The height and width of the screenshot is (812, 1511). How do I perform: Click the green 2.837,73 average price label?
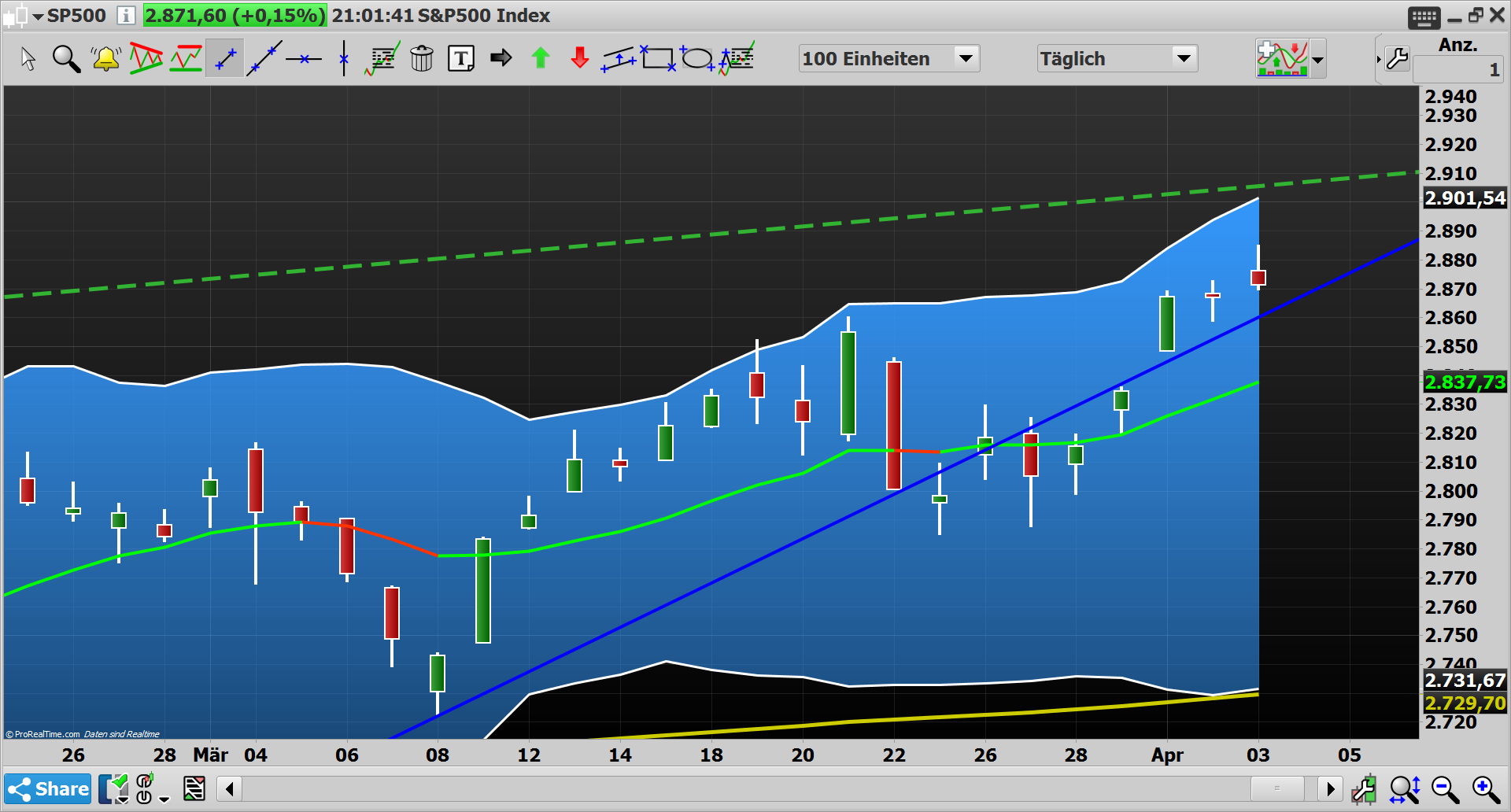pos(1465,382)
